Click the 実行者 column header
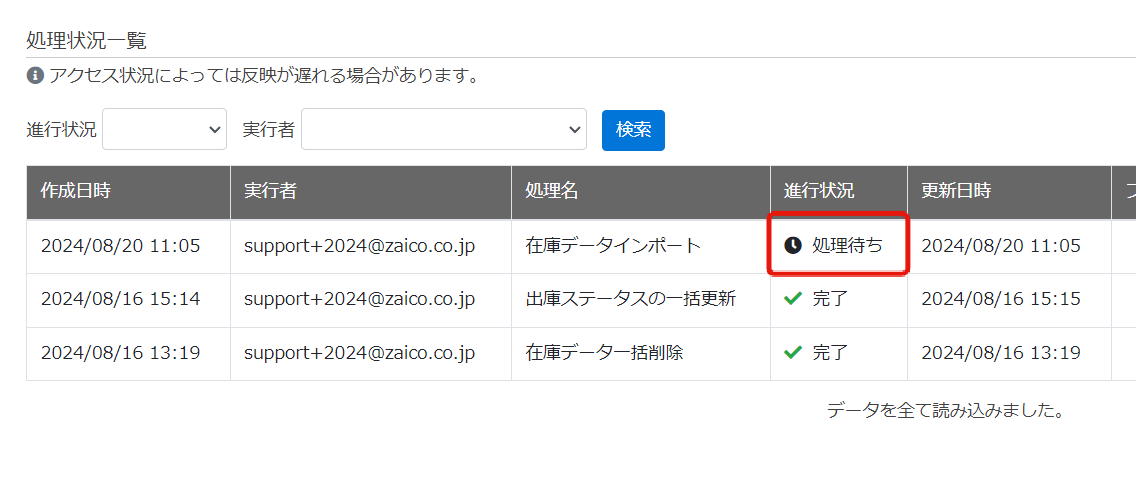This screenshot has width=1136, height=503. click(371, 192)
